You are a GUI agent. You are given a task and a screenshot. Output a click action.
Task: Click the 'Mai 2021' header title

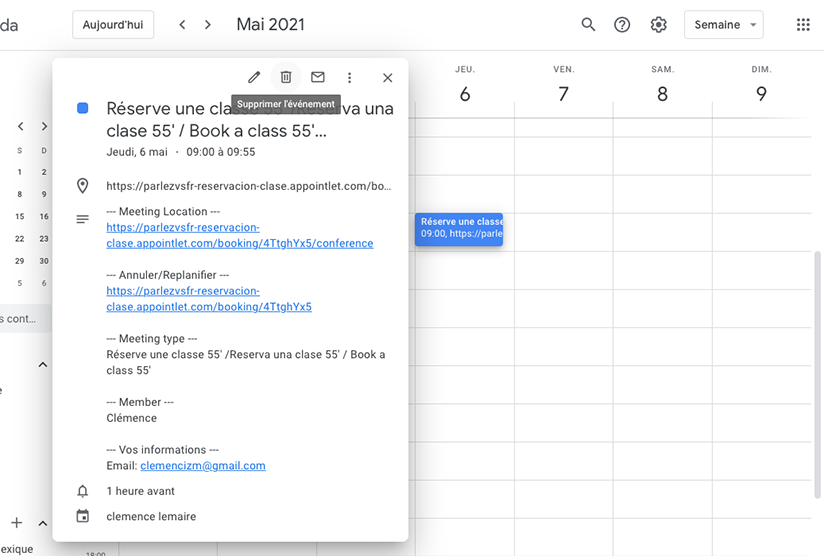click(270, 25)
